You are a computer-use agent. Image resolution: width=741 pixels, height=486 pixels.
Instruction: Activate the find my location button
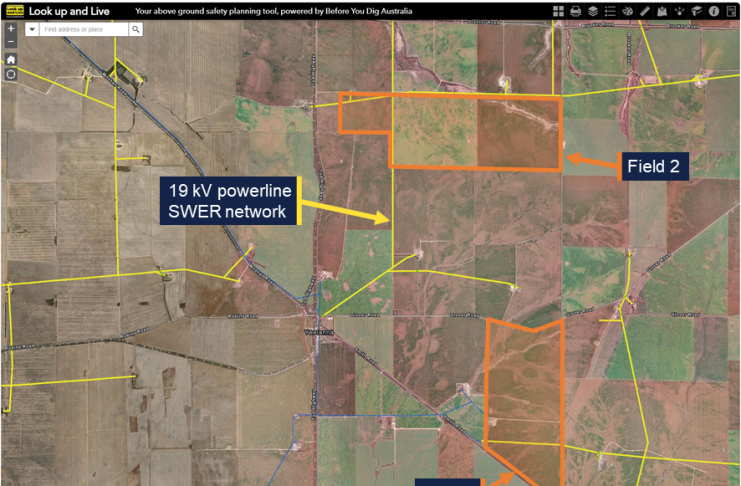(11, 74)
